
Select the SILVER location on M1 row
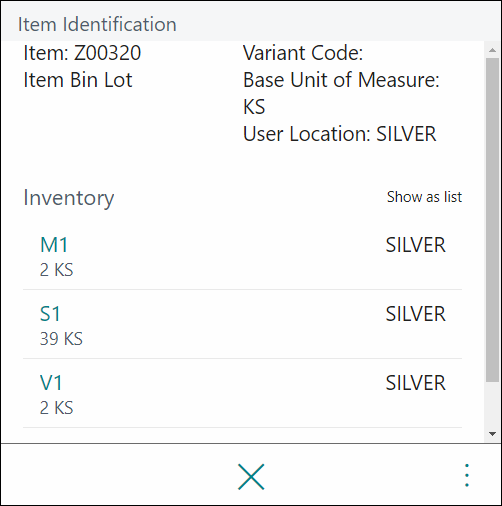(x=415, y=245)
